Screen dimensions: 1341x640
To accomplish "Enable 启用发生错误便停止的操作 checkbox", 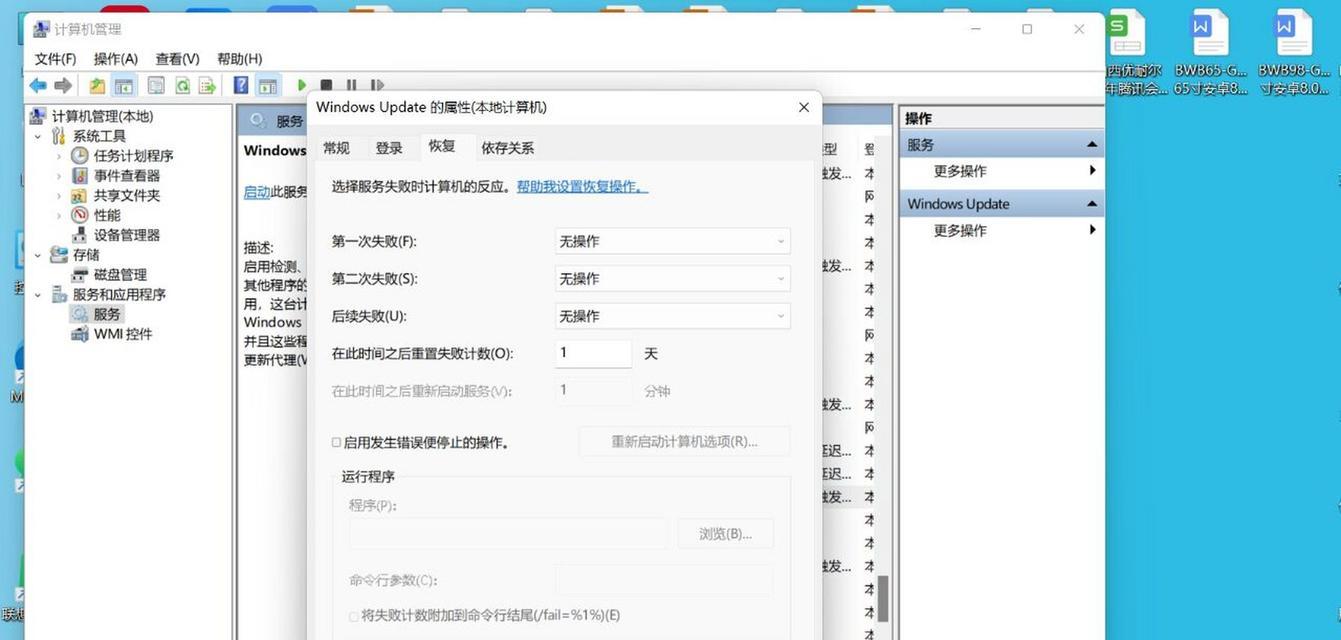I will point(336,442).
